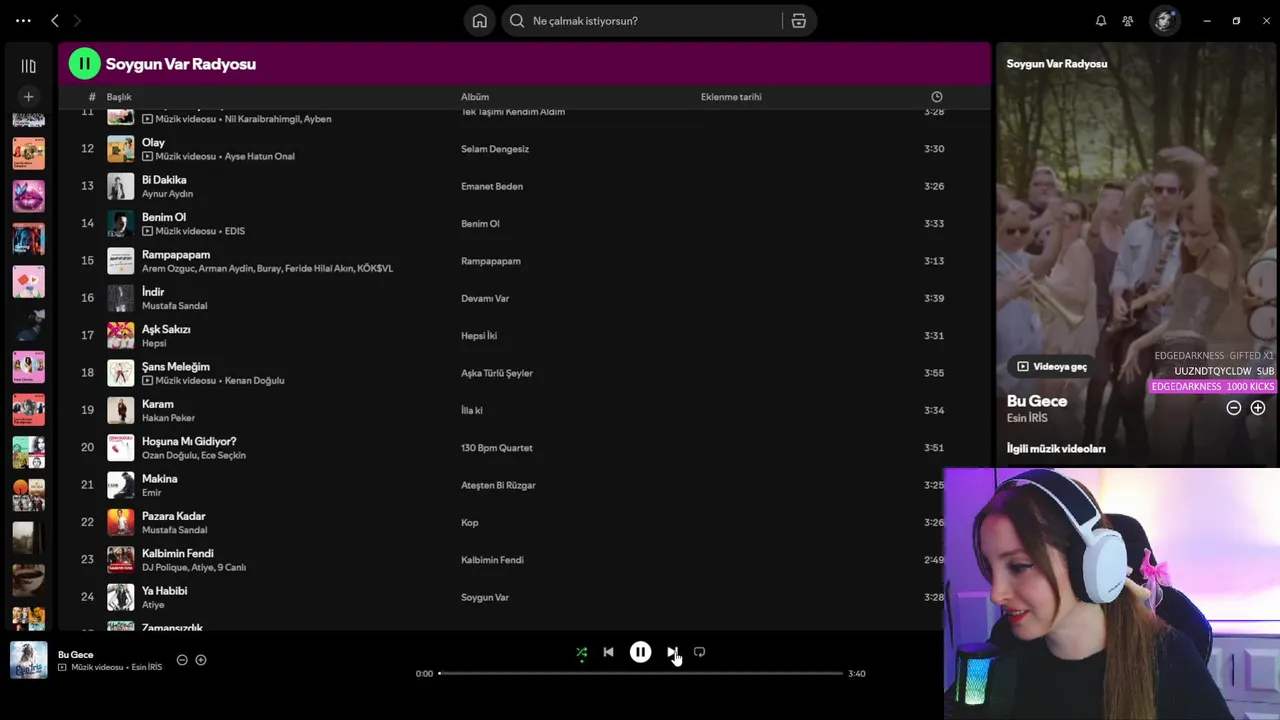Open the Friend Activity icon
Image resolution: width=1280 pixels, height=720 pixels.
click(1128, 21)
